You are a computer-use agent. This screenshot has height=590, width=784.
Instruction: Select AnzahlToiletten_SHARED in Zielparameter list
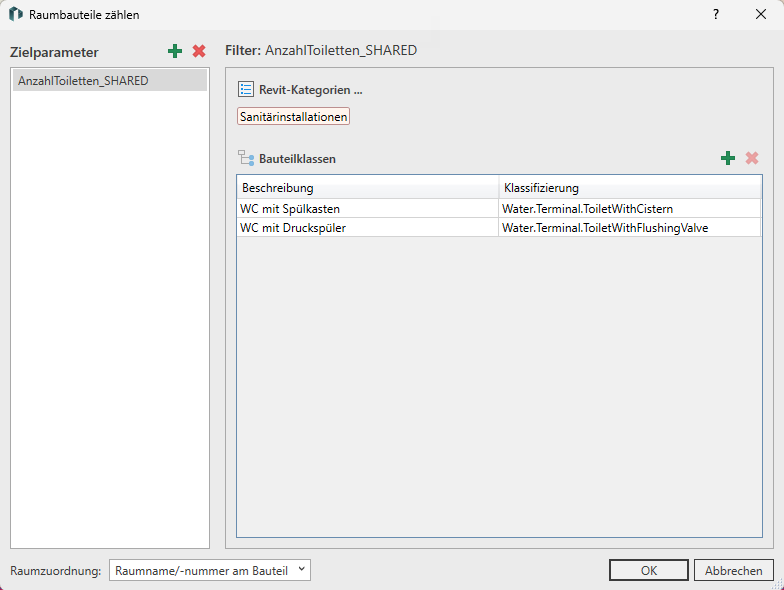point(110,80)
